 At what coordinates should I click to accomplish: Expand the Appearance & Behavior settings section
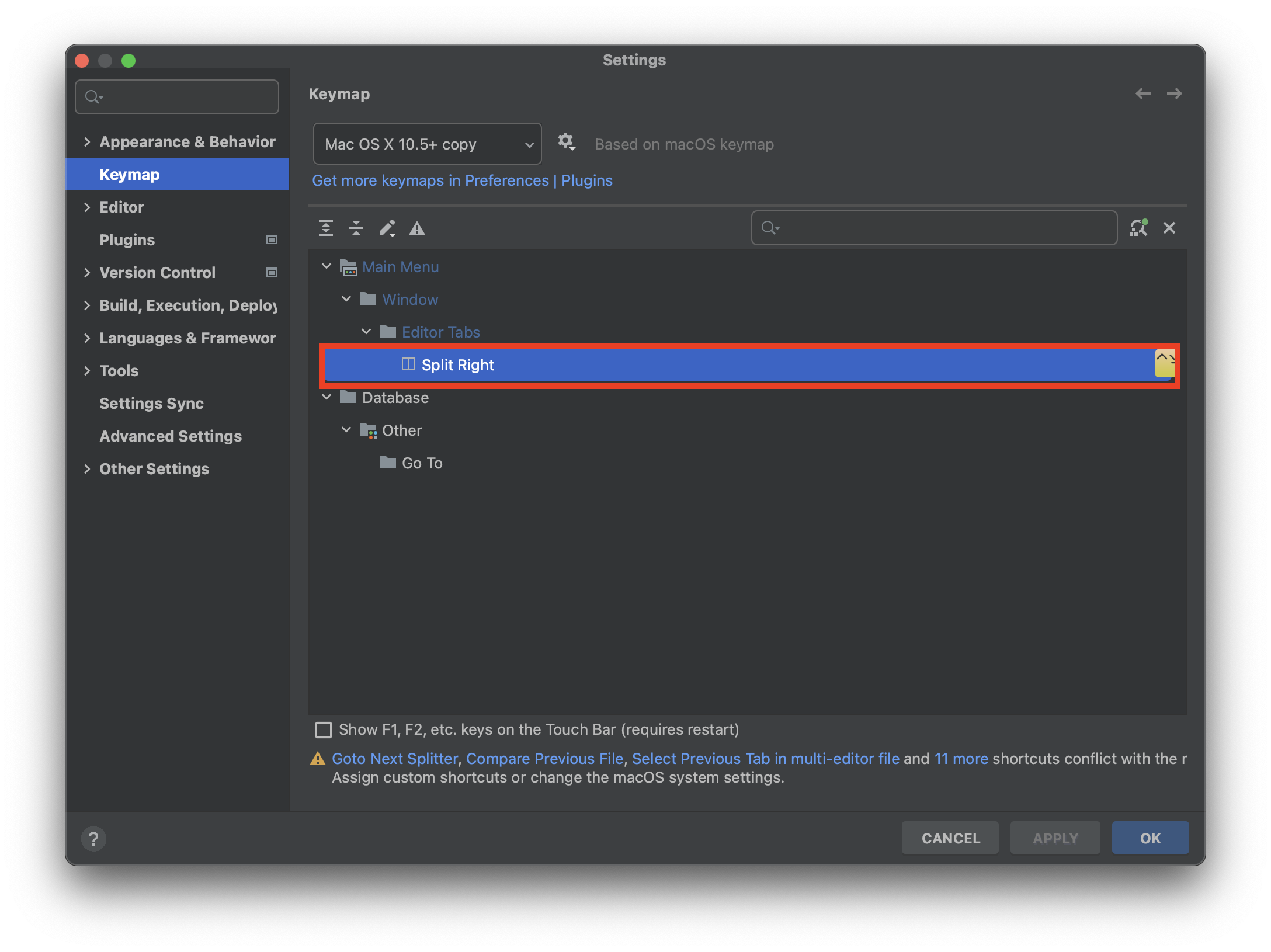point(87,142)
